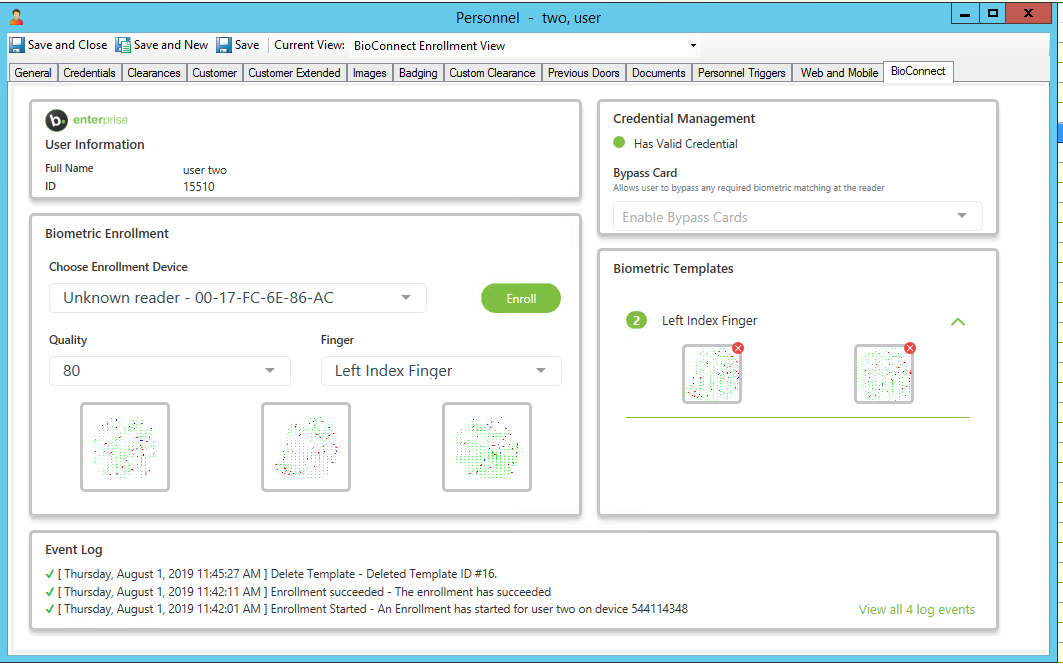The image size is (1063, 665).
Task: Switch to the Previous Doors tab
Action: 583,72
